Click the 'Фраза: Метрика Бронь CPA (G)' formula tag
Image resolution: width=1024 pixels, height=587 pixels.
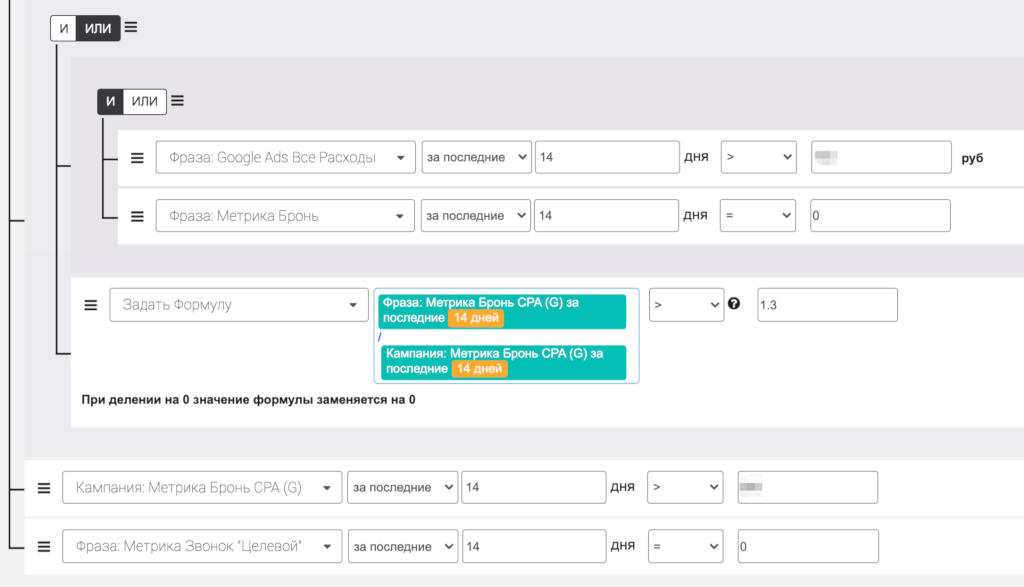click(502, 311)
